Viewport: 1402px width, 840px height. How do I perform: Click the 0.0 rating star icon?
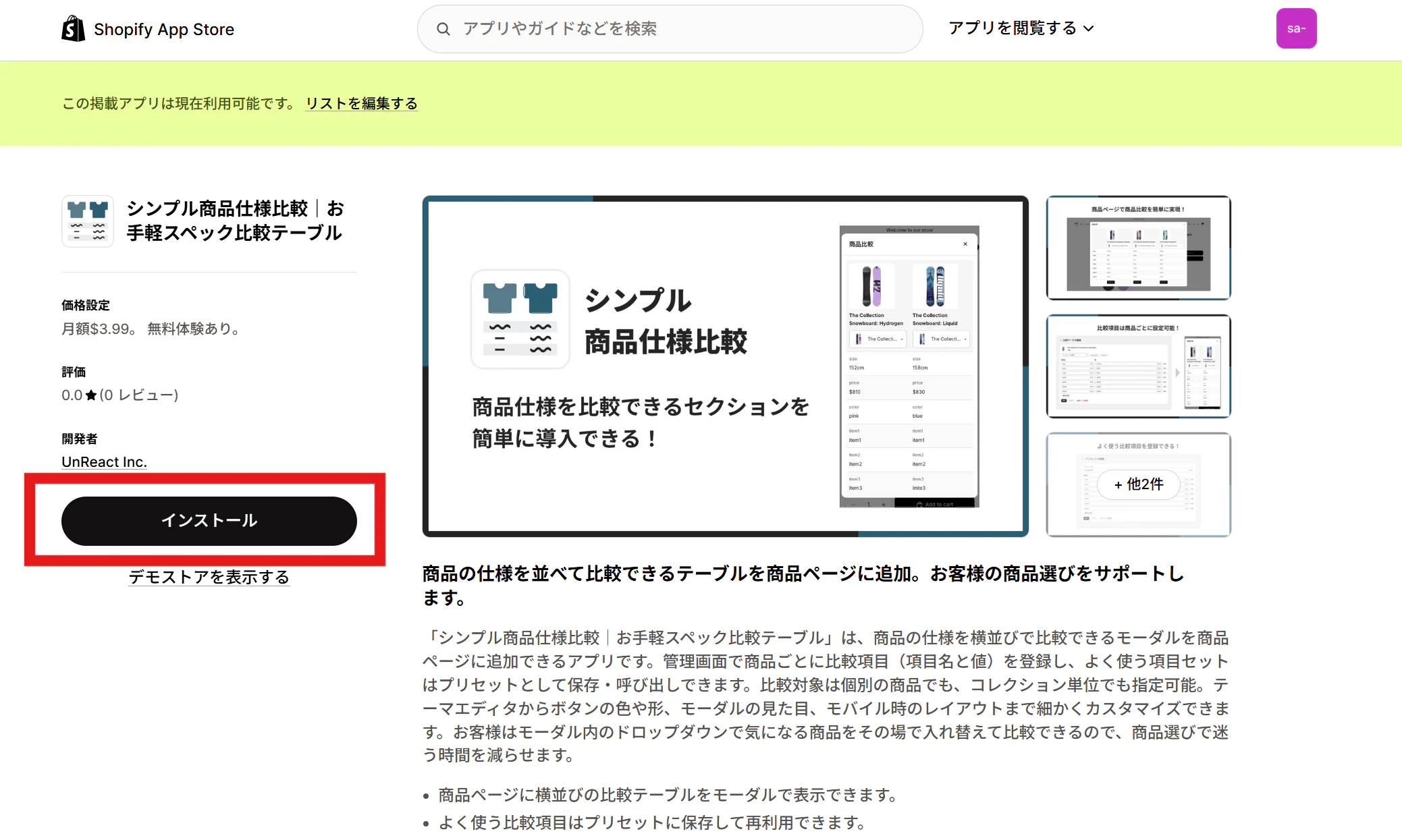pyautogui.click(x=91, y=395)
